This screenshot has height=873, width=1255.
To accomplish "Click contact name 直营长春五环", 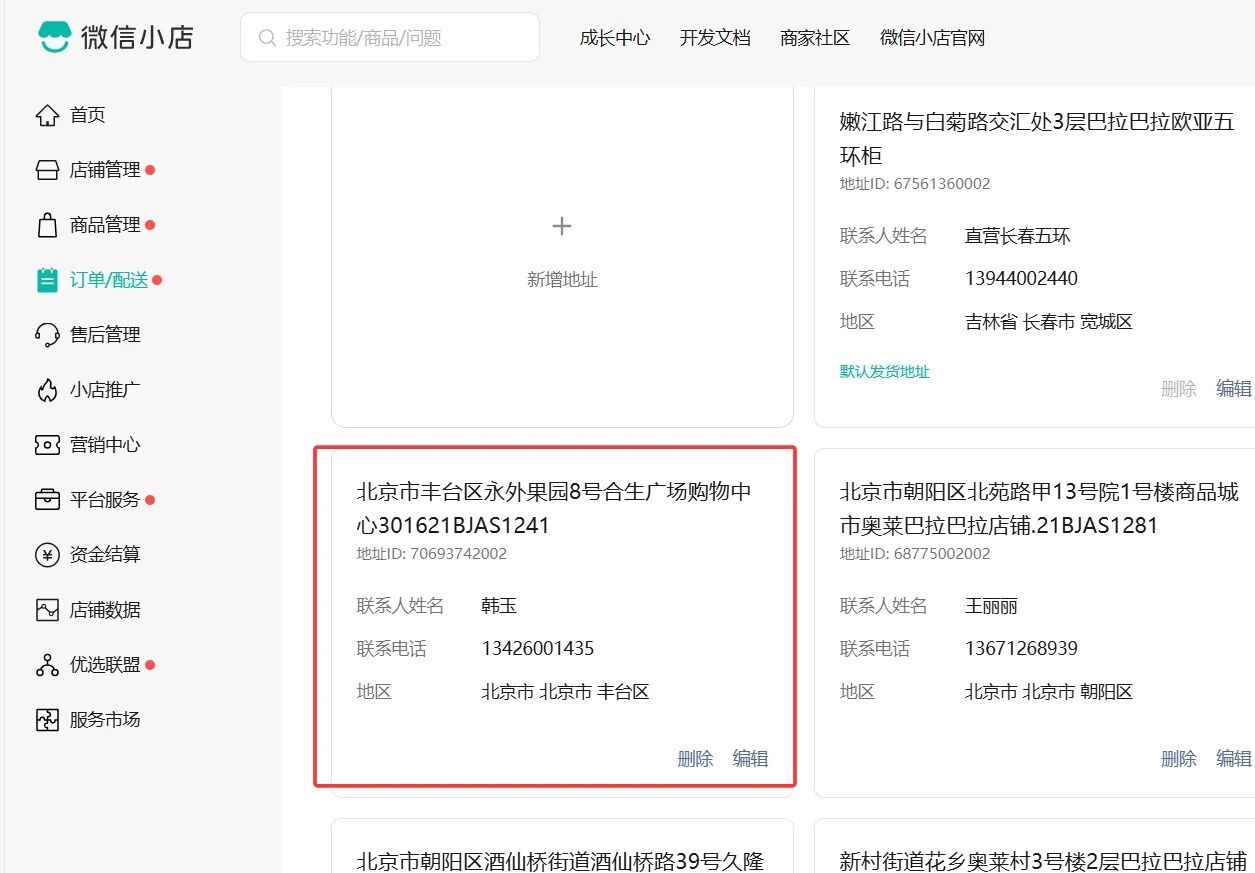I will pyautogui.click(x=1018, y=237).
